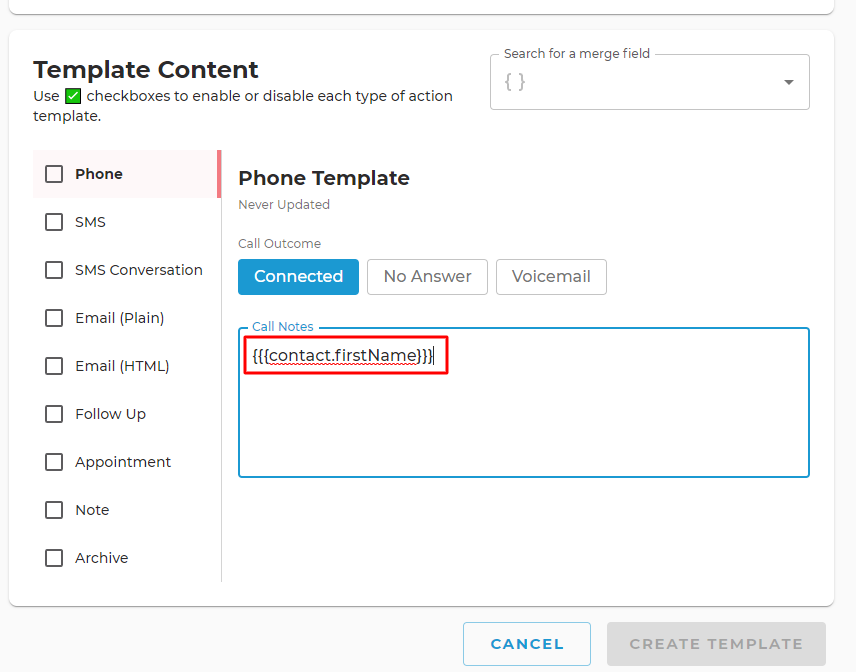Focus the Search for a merge field box

(650, 82)
